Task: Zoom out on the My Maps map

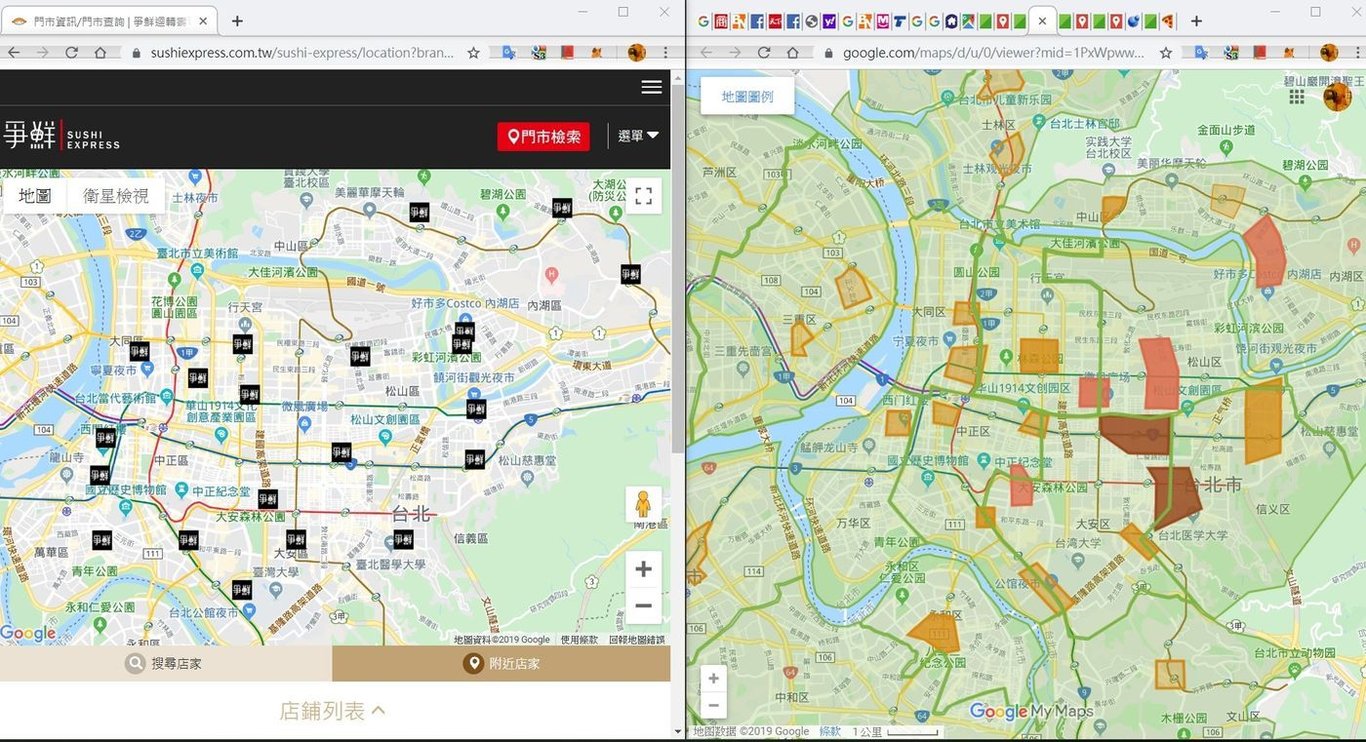Action: tap(713, 705)
